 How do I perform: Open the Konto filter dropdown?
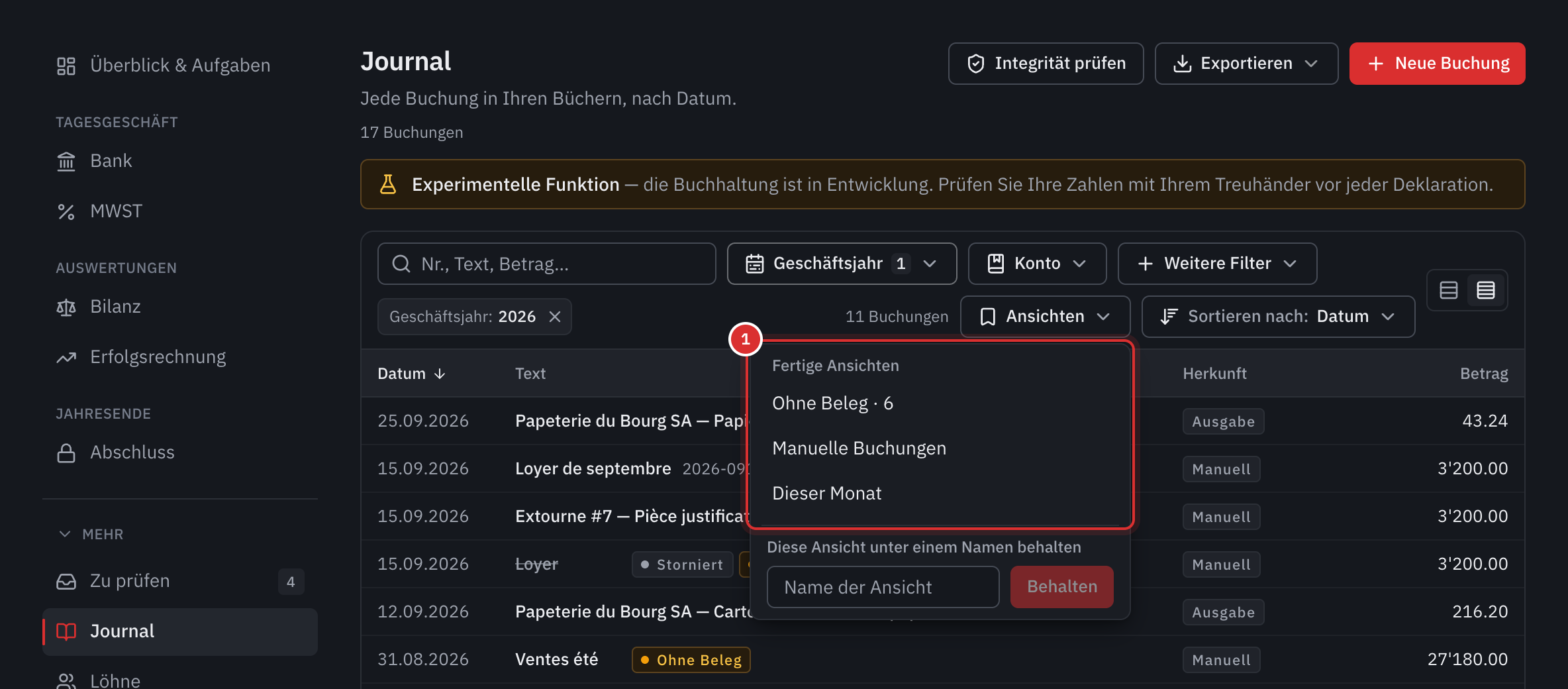(x=1038, y=264)
